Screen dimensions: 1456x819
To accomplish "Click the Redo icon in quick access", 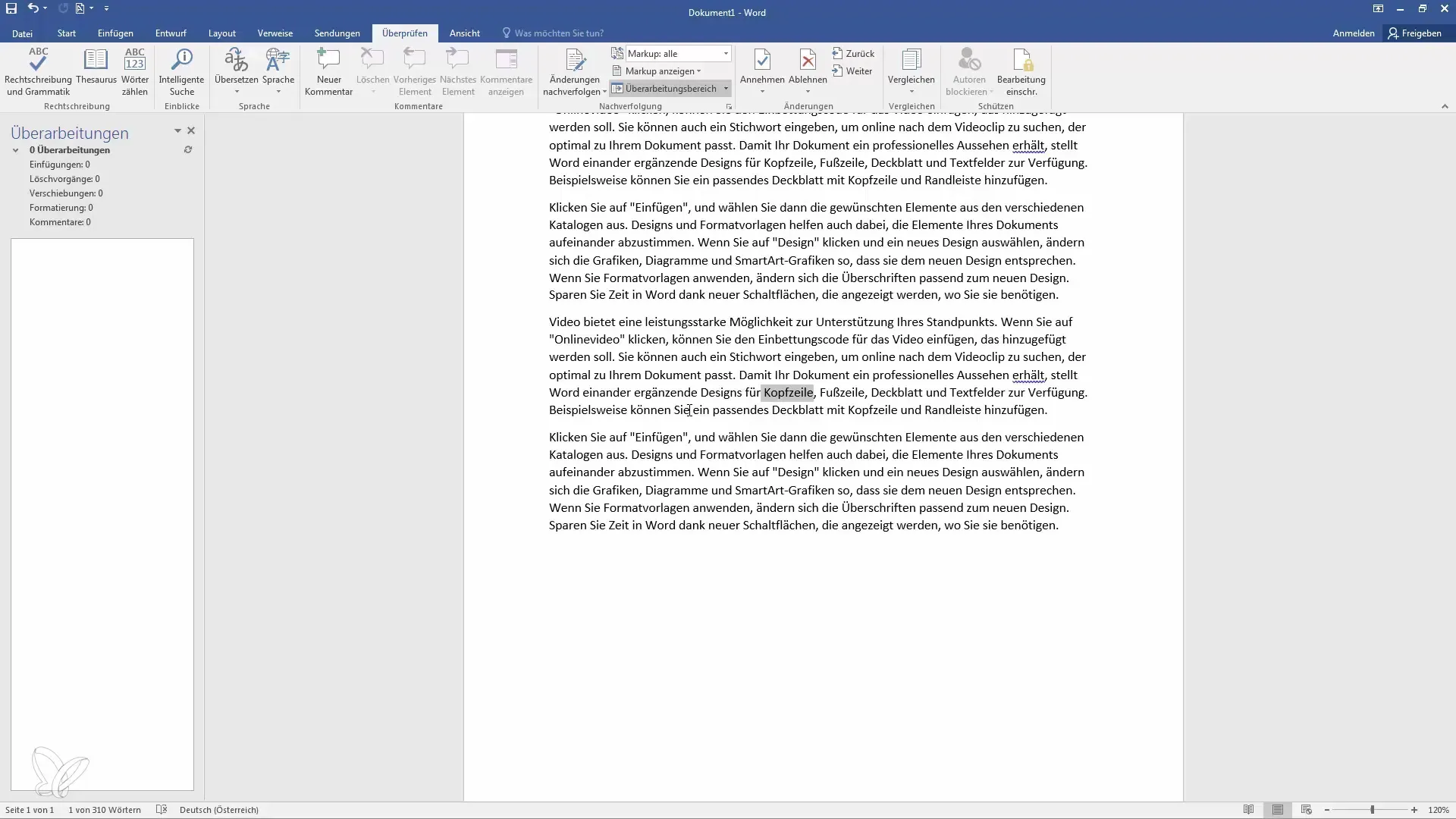I will click(63, 9).
